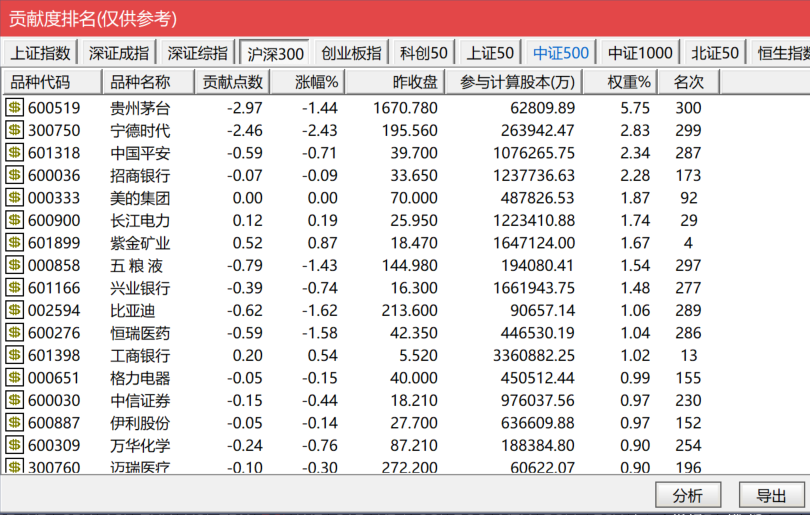Screen dimensions: 810x515
Task: Click the 导出 export button
Action: tap(771, 495)
